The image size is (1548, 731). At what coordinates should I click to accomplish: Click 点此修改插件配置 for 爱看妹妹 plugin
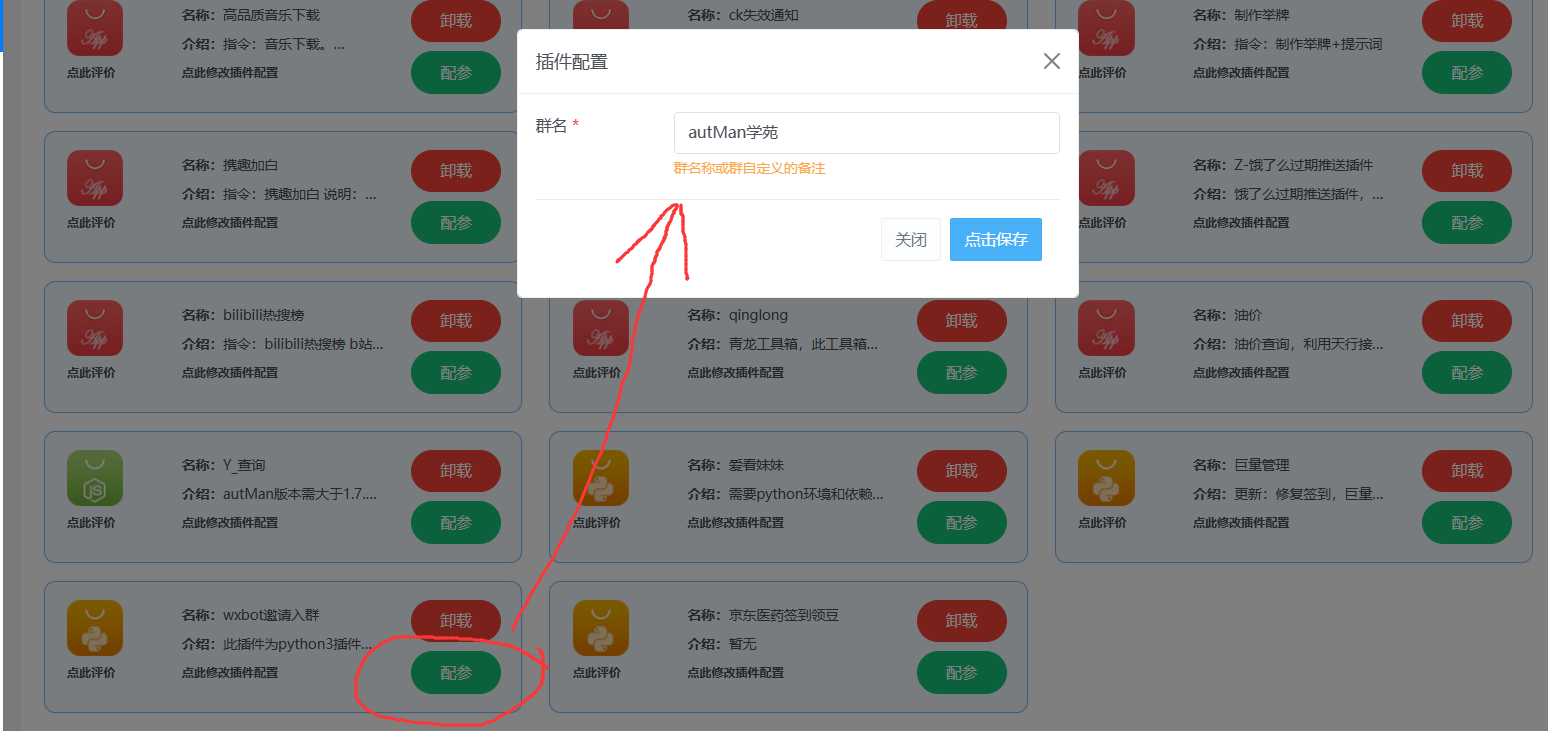point(736,522)
